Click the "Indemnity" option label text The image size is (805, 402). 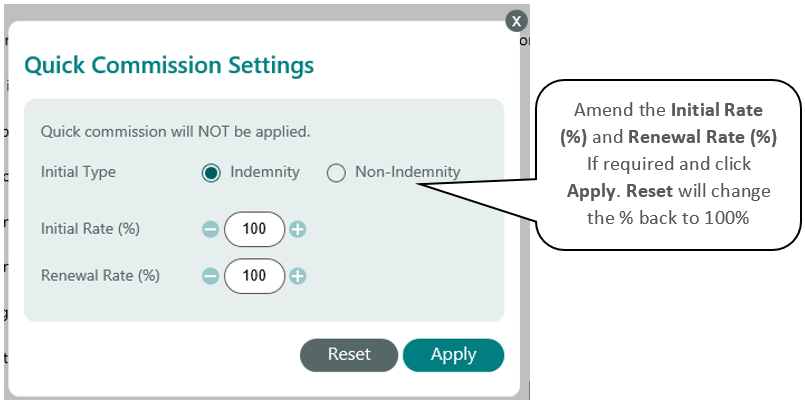264,172
